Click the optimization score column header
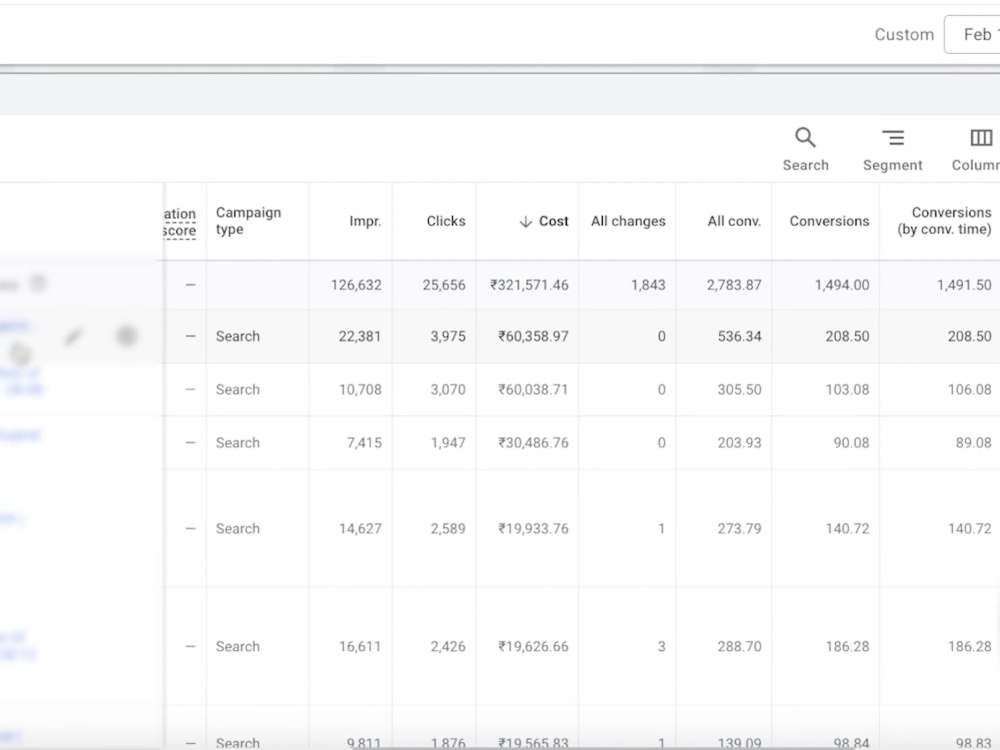Screen dimensions: 1000x750 [x=179, y=221]
